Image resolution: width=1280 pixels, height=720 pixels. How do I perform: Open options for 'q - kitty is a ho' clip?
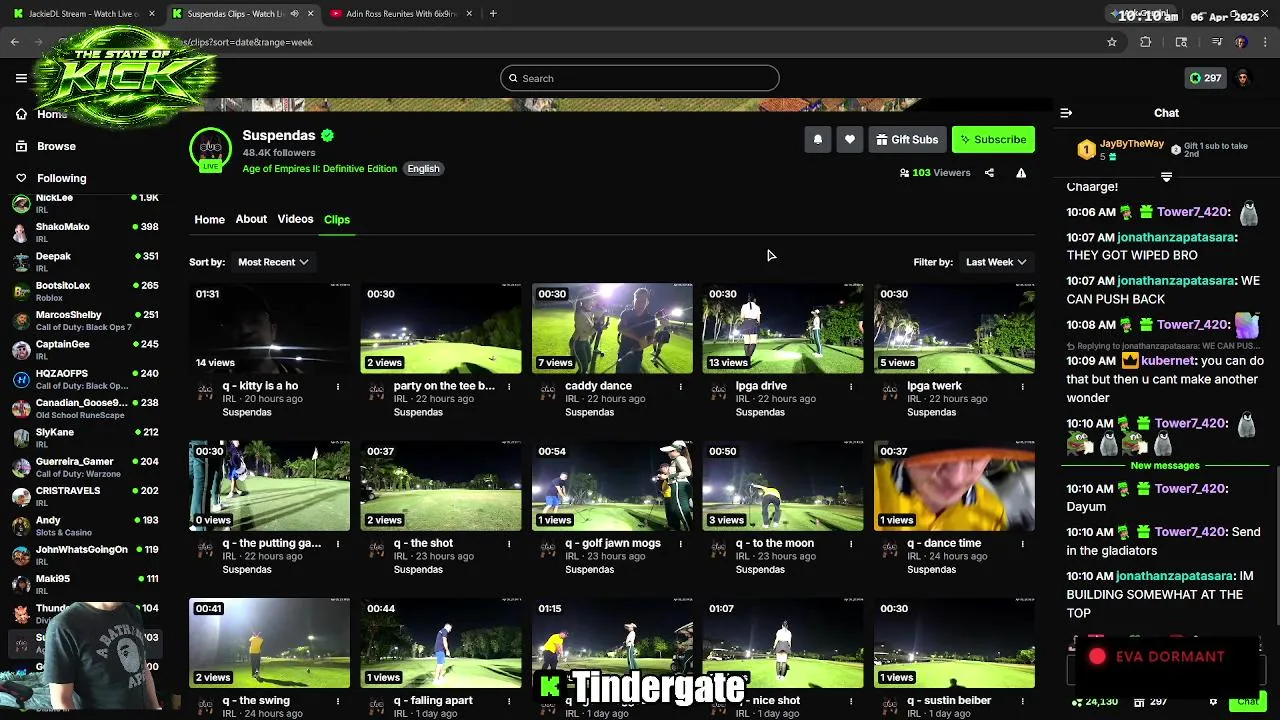pyautogui.click(x=338, y=386)
